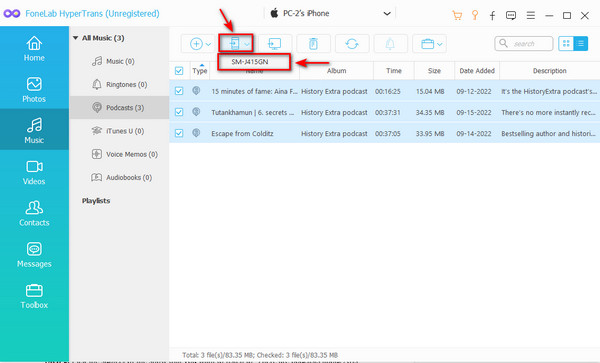Uncheck the Escape from Colditz row checkbox
600x363 pixels.
pos(179,133)
